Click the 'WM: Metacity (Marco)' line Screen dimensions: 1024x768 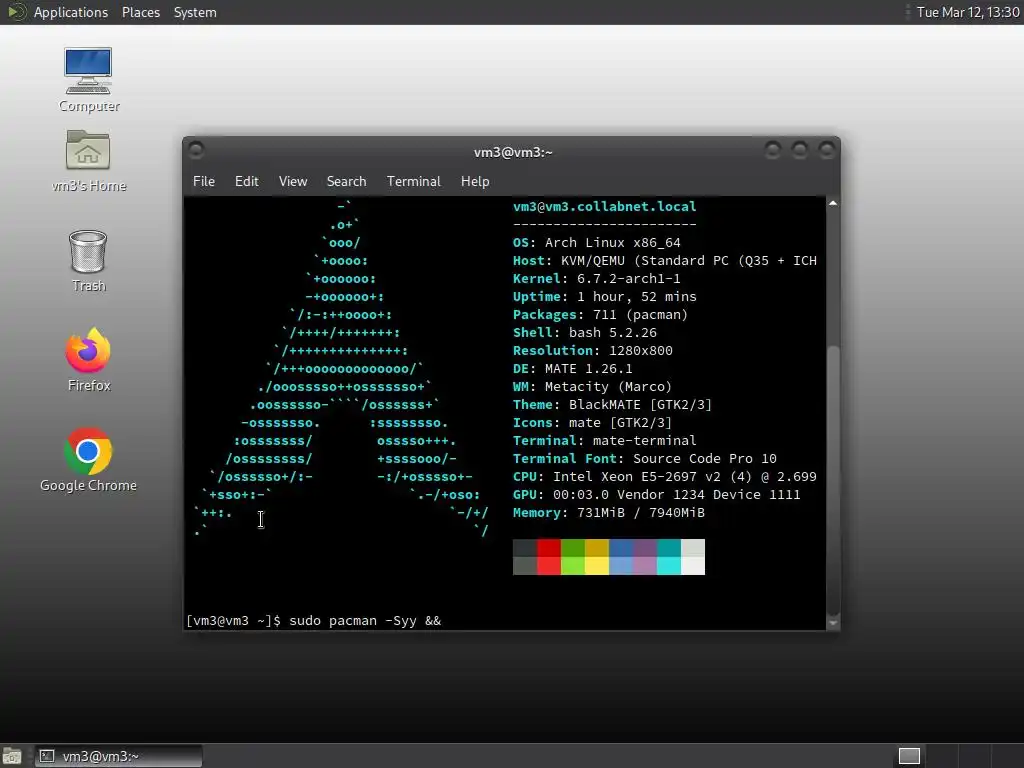point(592,387)
